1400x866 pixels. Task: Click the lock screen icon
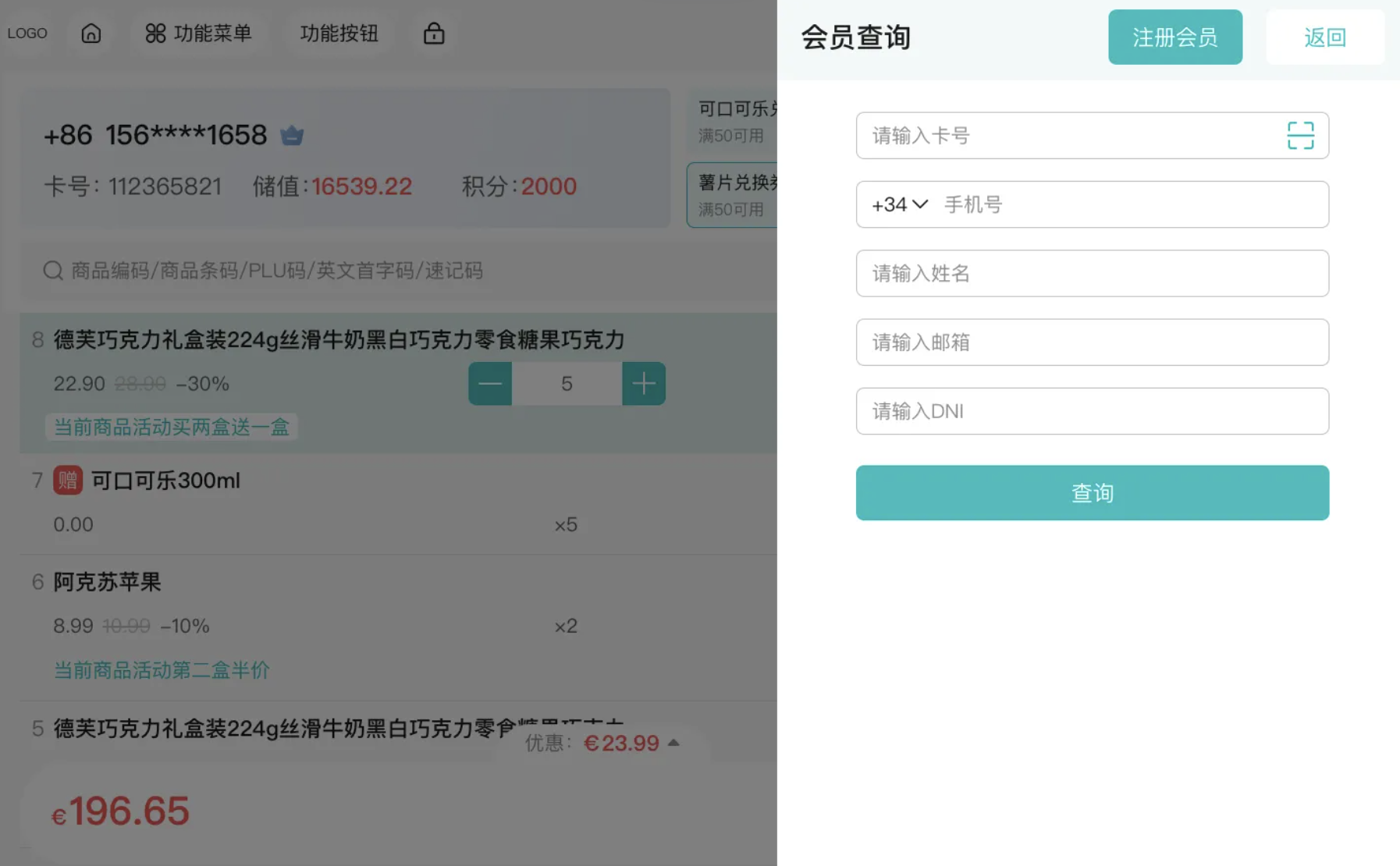click(434, 34)
